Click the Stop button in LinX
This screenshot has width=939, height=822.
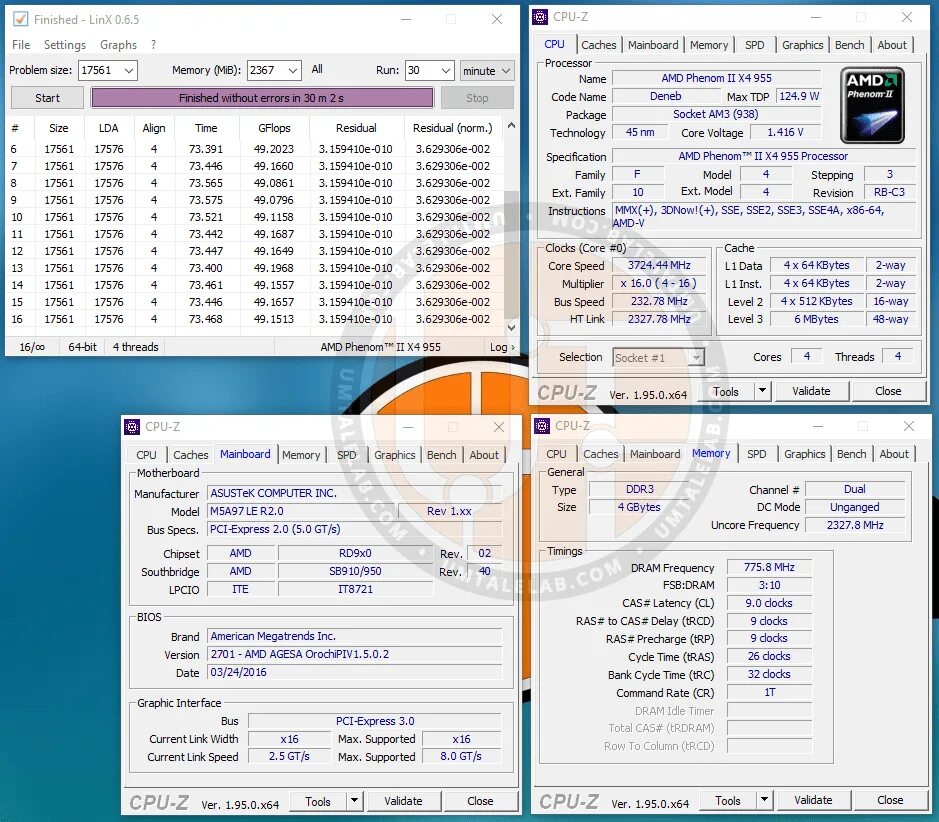[477, 98]
